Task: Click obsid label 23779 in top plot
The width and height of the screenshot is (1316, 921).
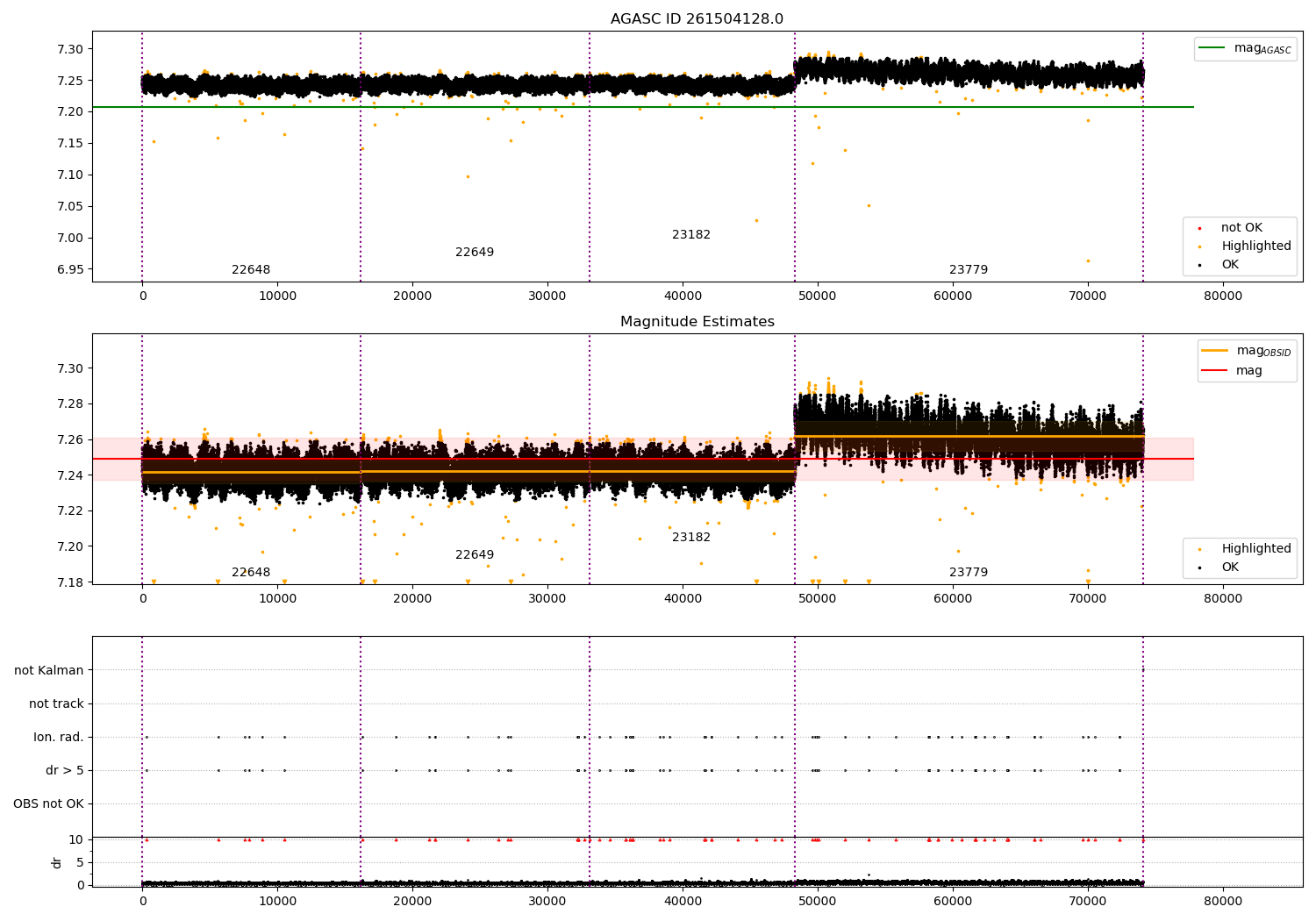Action: point(969,270)
